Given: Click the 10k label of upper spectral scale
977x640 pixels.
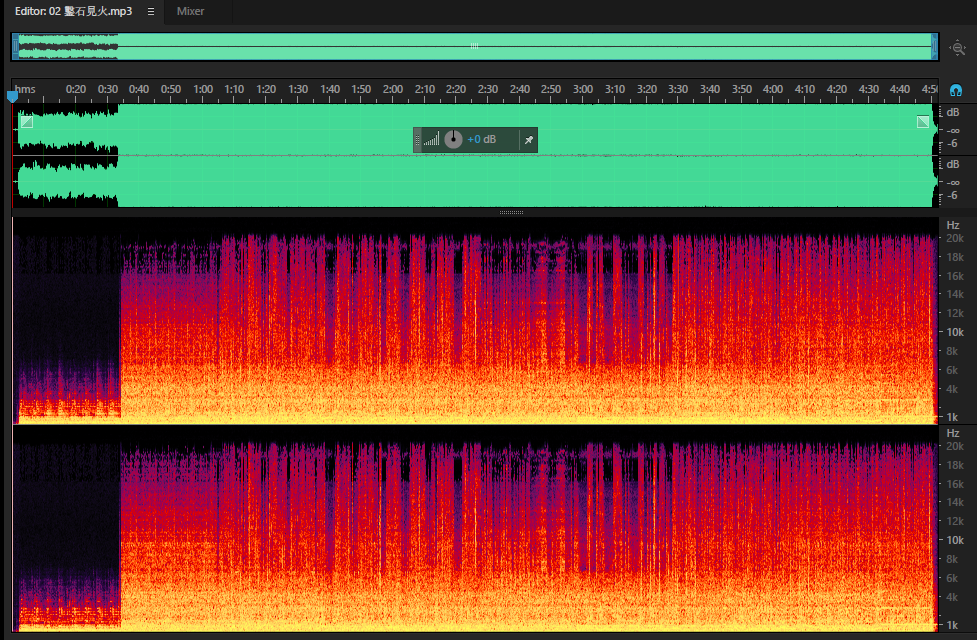Looking at the screenshot, I should pyautogui.click(x=955, y=332).
